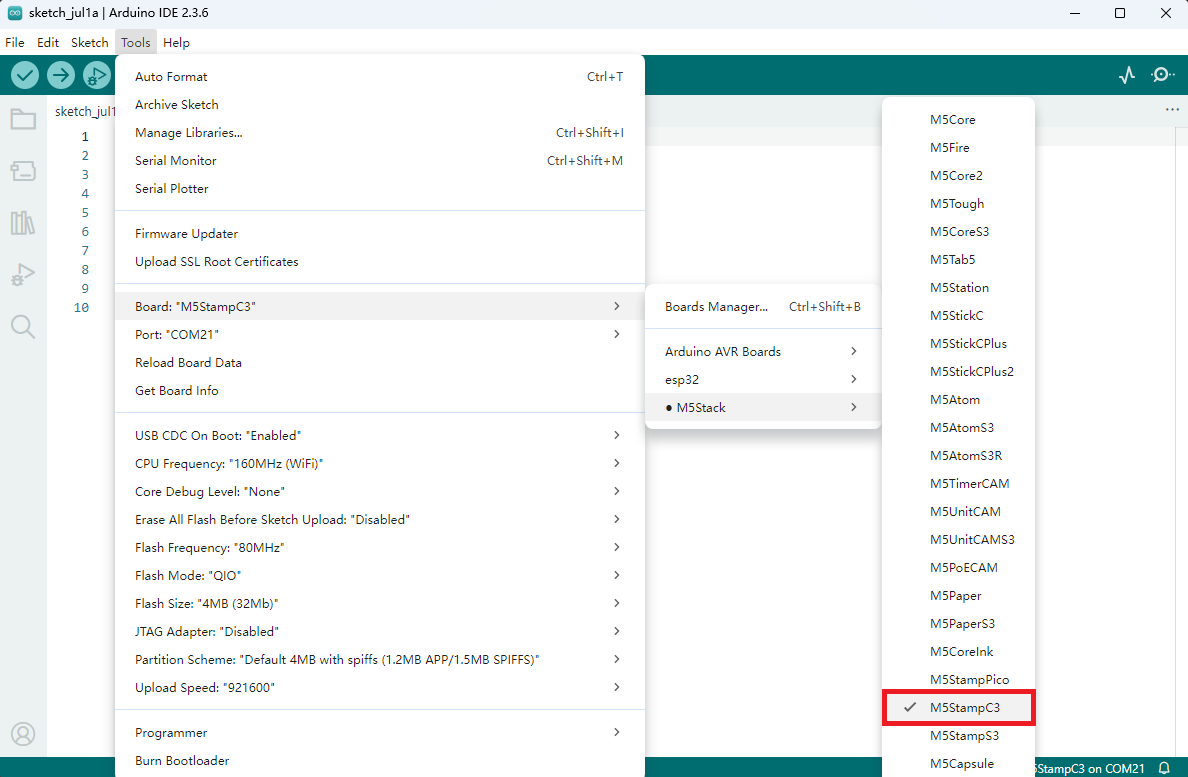Screen dimensions: 1188x777
Task: Open Boards Manager... from submenu
Action: [763, 307]
